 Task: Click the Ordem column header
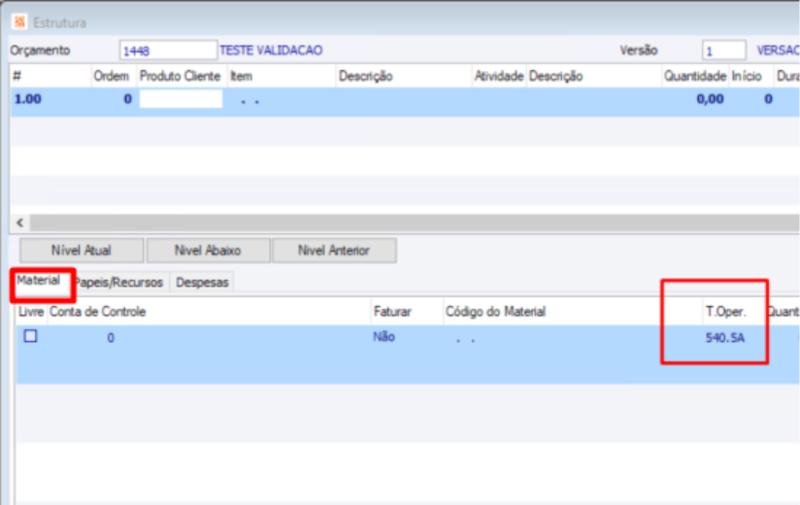pyautogui.click(x=111, y=77)
